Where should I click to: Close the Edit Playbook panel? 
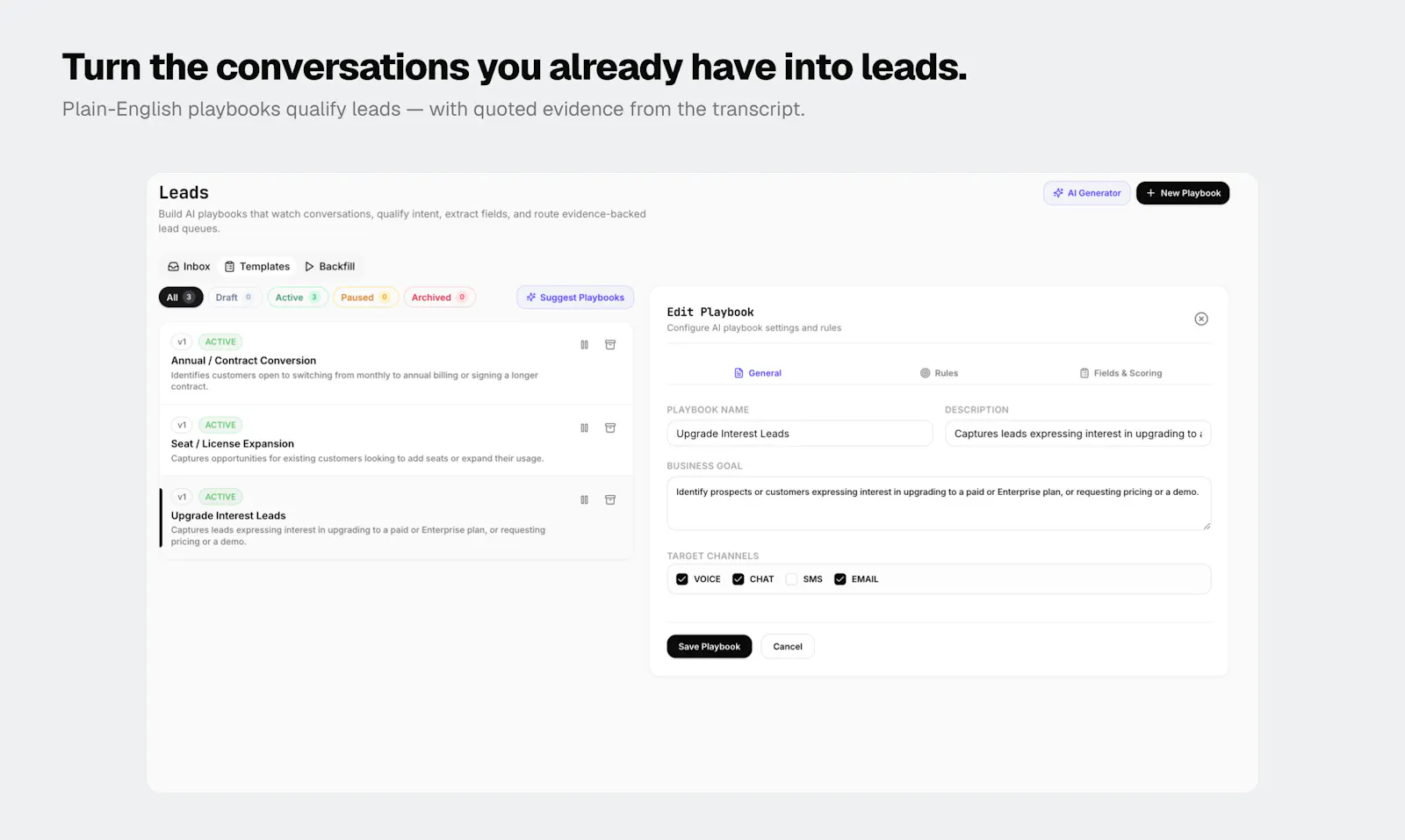coord(1201,319)
